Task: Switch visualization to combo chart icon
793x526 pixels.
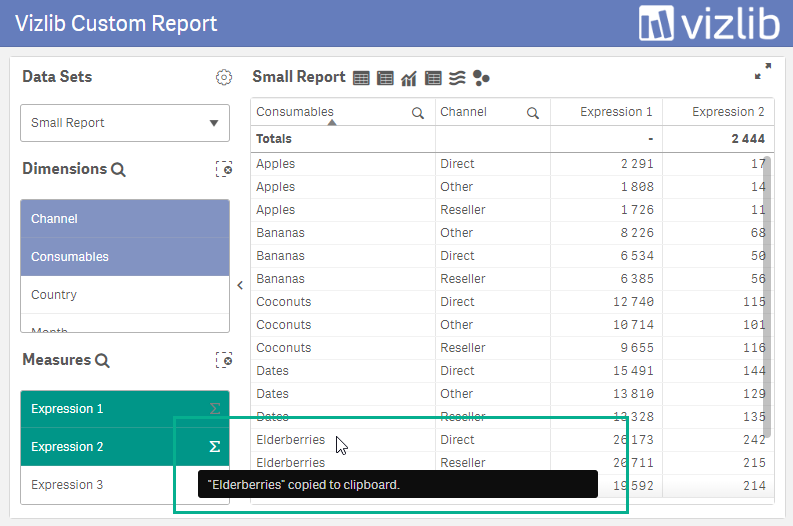Action: click(x=409, y=78)
